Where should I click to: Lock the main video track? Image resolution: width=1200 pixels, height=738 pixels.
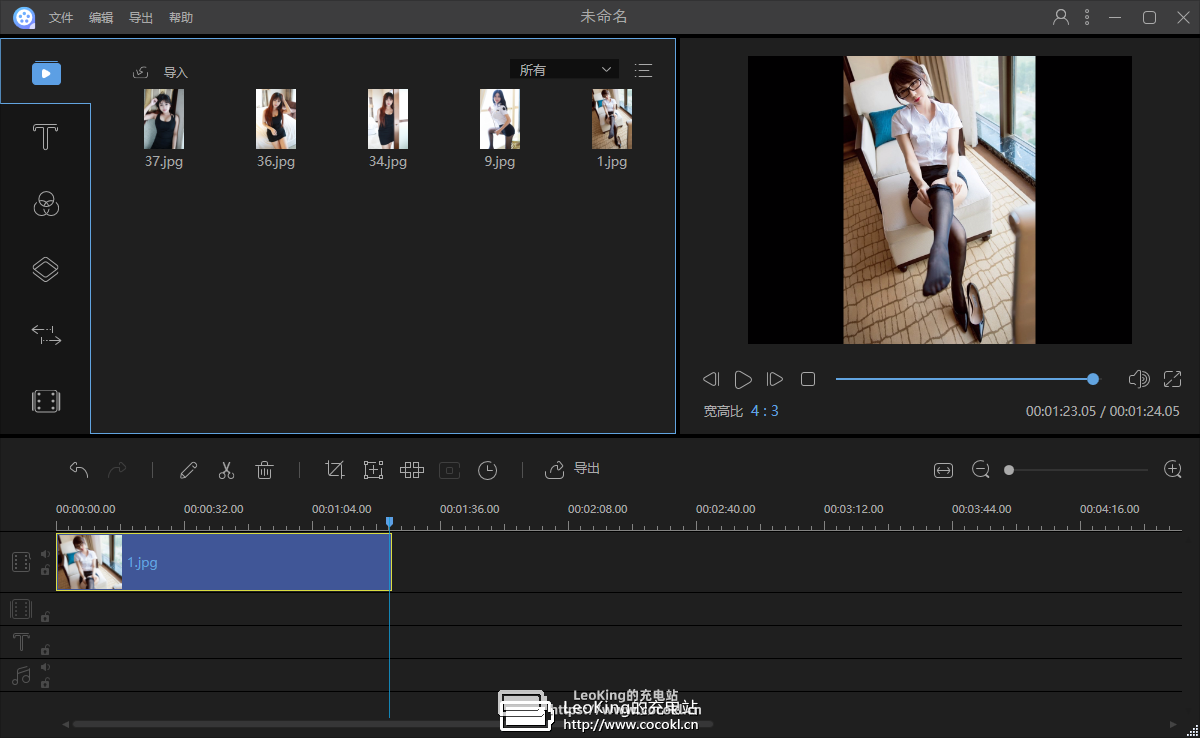[x=45, y=570]
